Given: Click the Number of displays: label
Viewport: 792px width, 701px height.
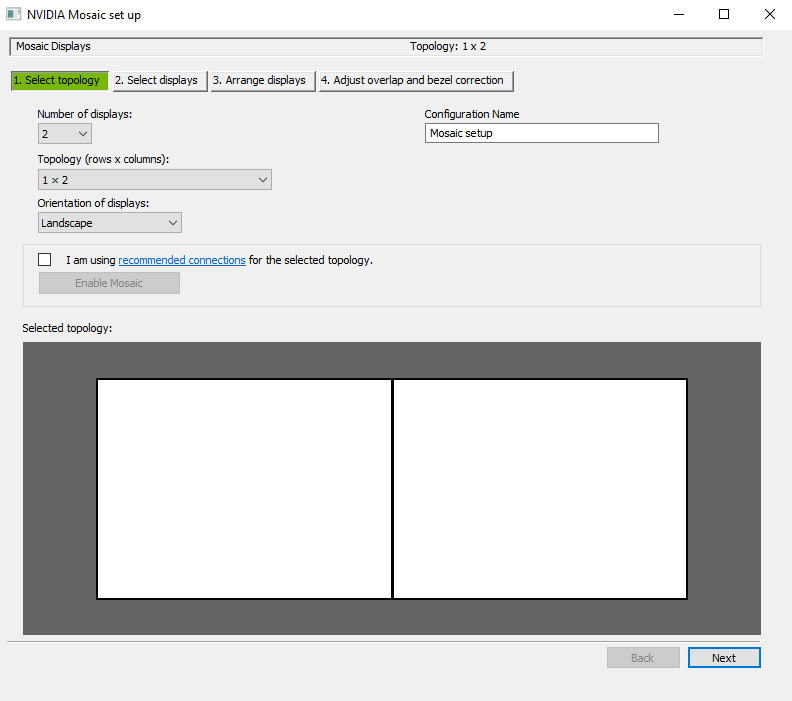Looking at the screenshot, I should point(84,114).
